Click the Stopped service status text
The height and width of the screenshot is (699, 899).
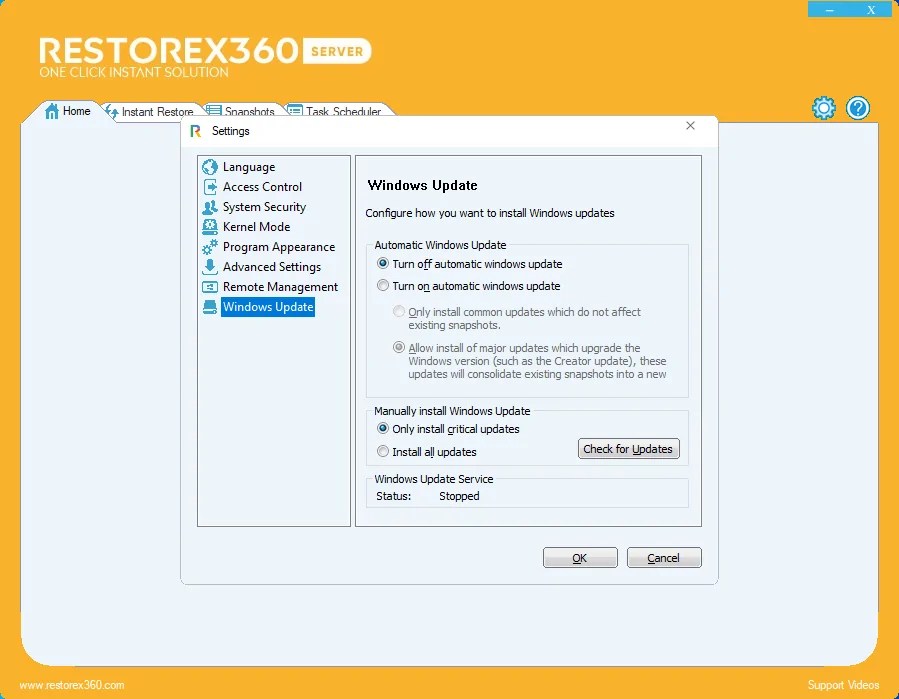(x=459, y=496)
